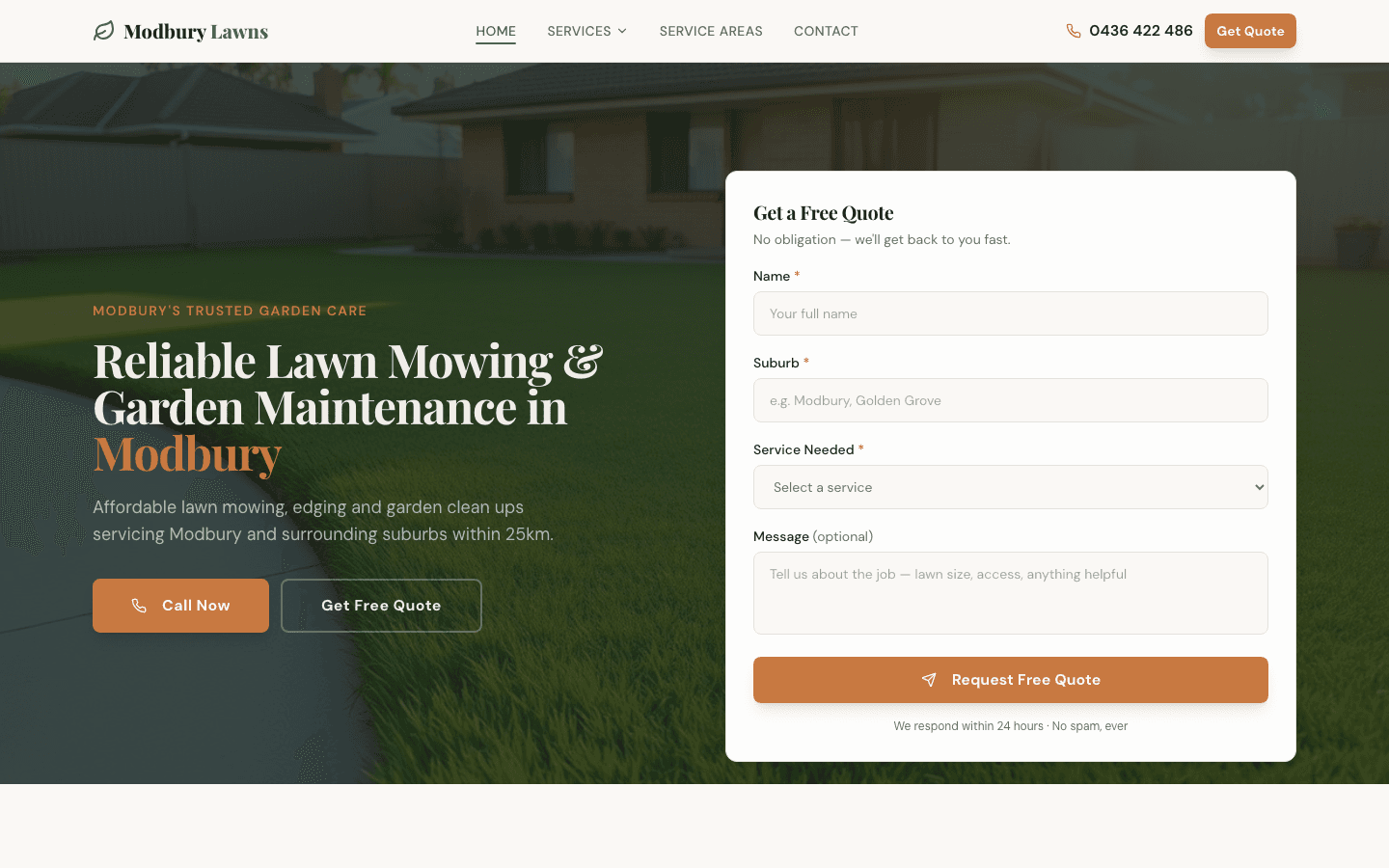Image resolution: width=1389 pixels, height=868 pixels.
Task: Click the leaf logo icon
Action: point(103,31)
